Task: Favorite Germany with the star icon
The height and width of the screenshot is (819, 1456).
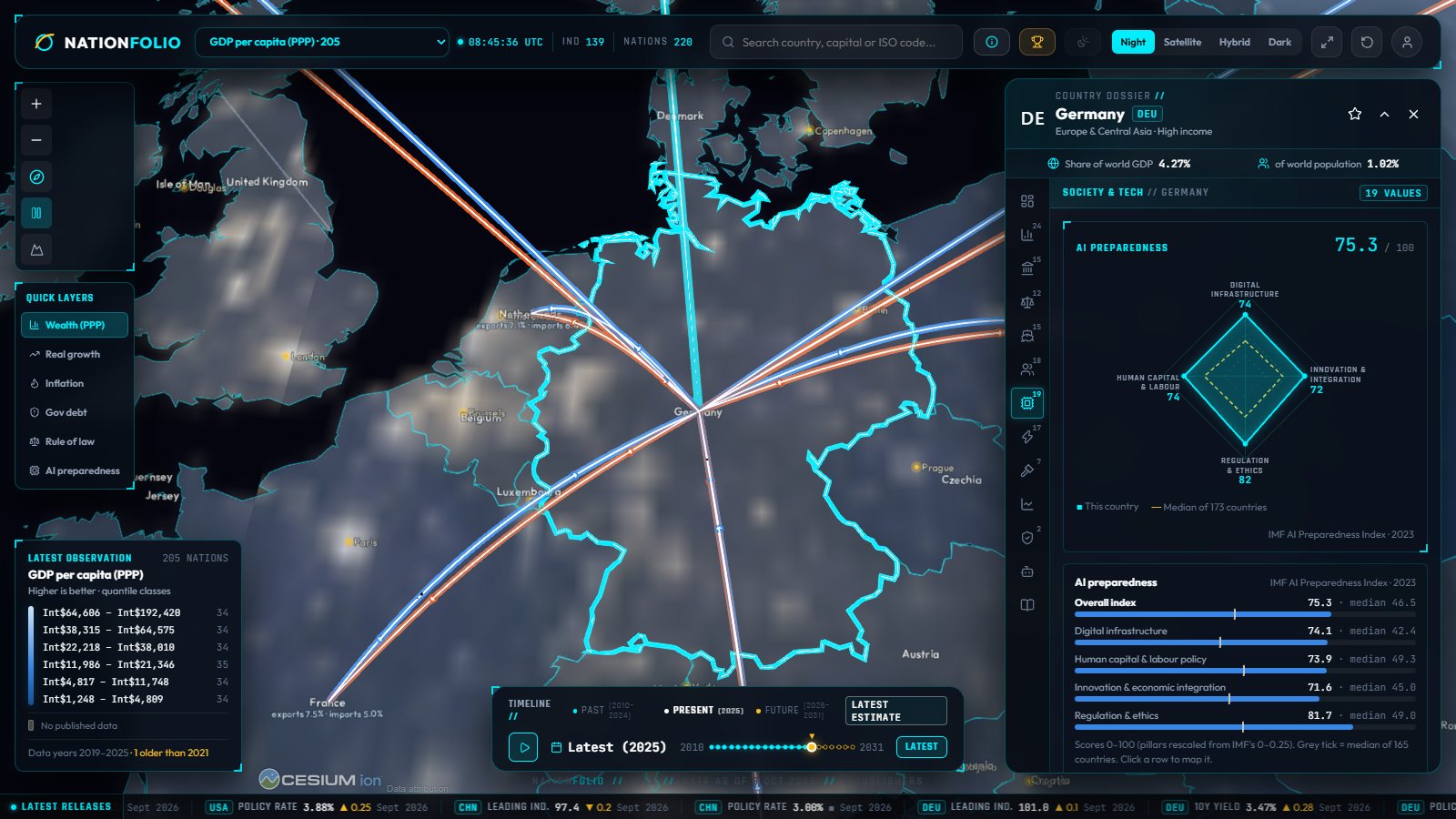Action: [x=1355, y=114]
